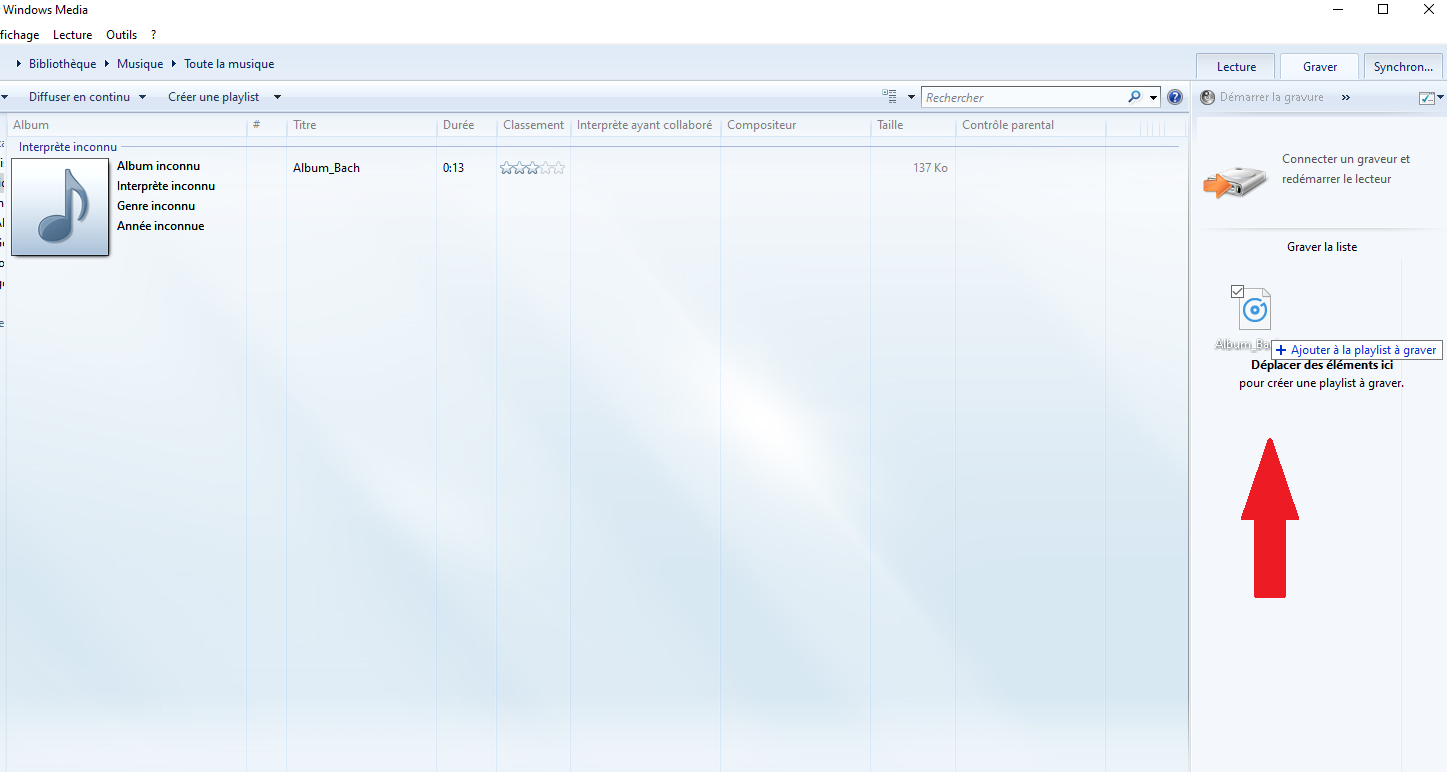This screenshot has height=772, width=1447.
Task: Click the Année inconnue label
Action: click(x=160, y=226)
